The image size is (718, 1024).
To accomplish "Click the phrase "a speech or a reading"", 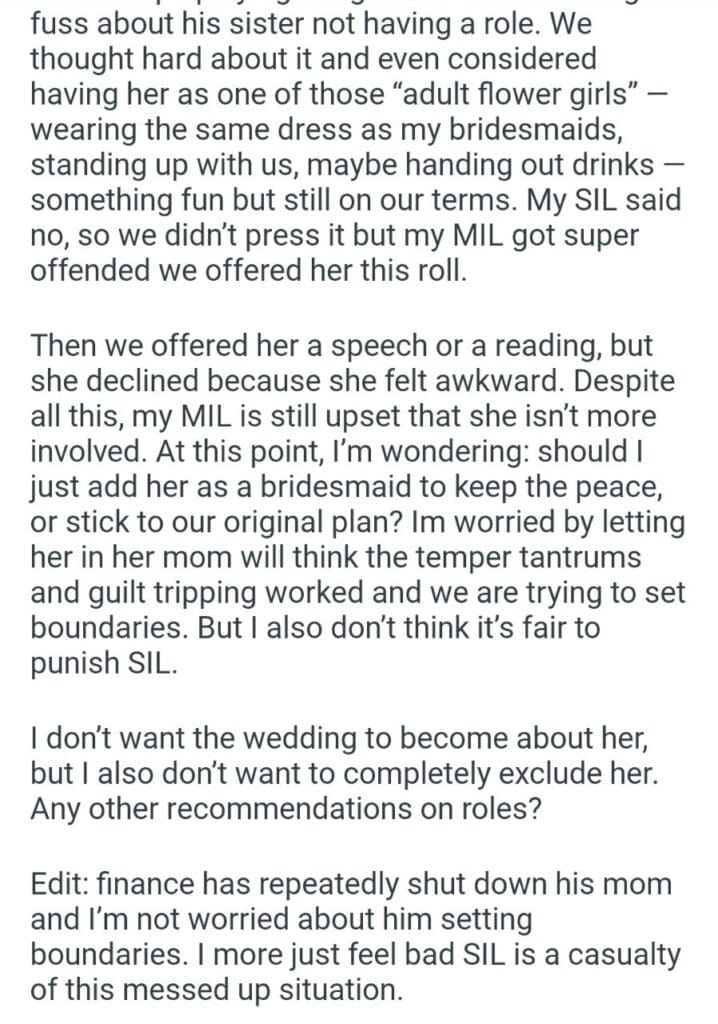I will (440, 346).
